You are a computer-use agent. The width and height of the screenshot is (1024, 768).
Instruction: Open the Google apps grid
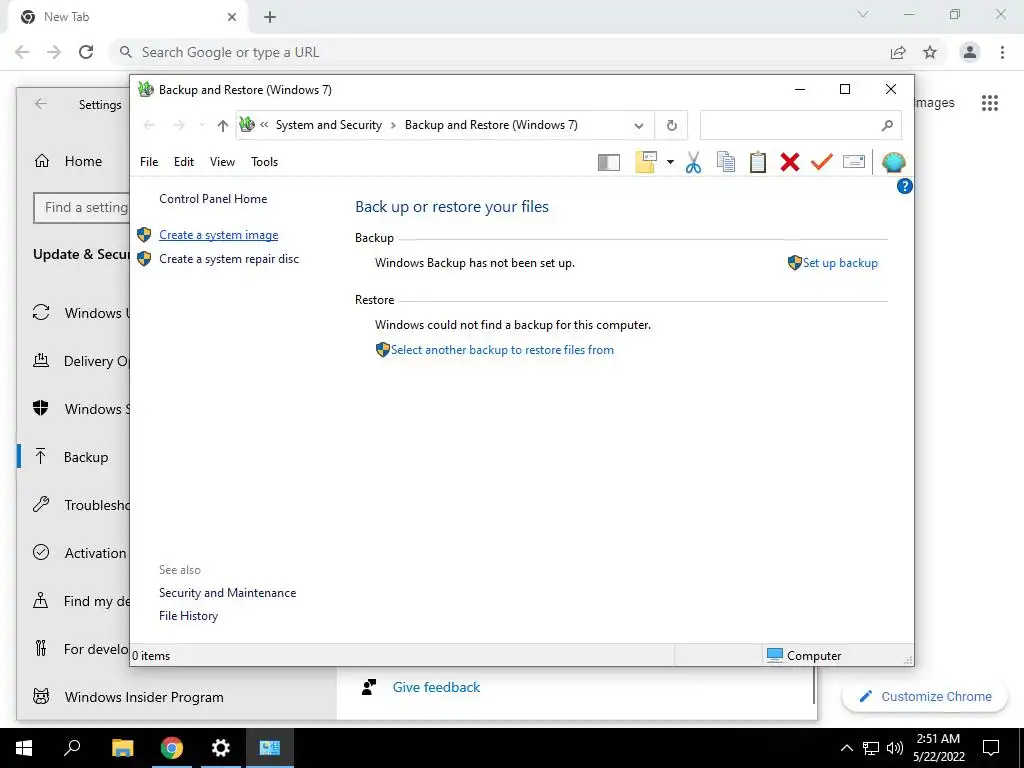click(x=989, y=103)
